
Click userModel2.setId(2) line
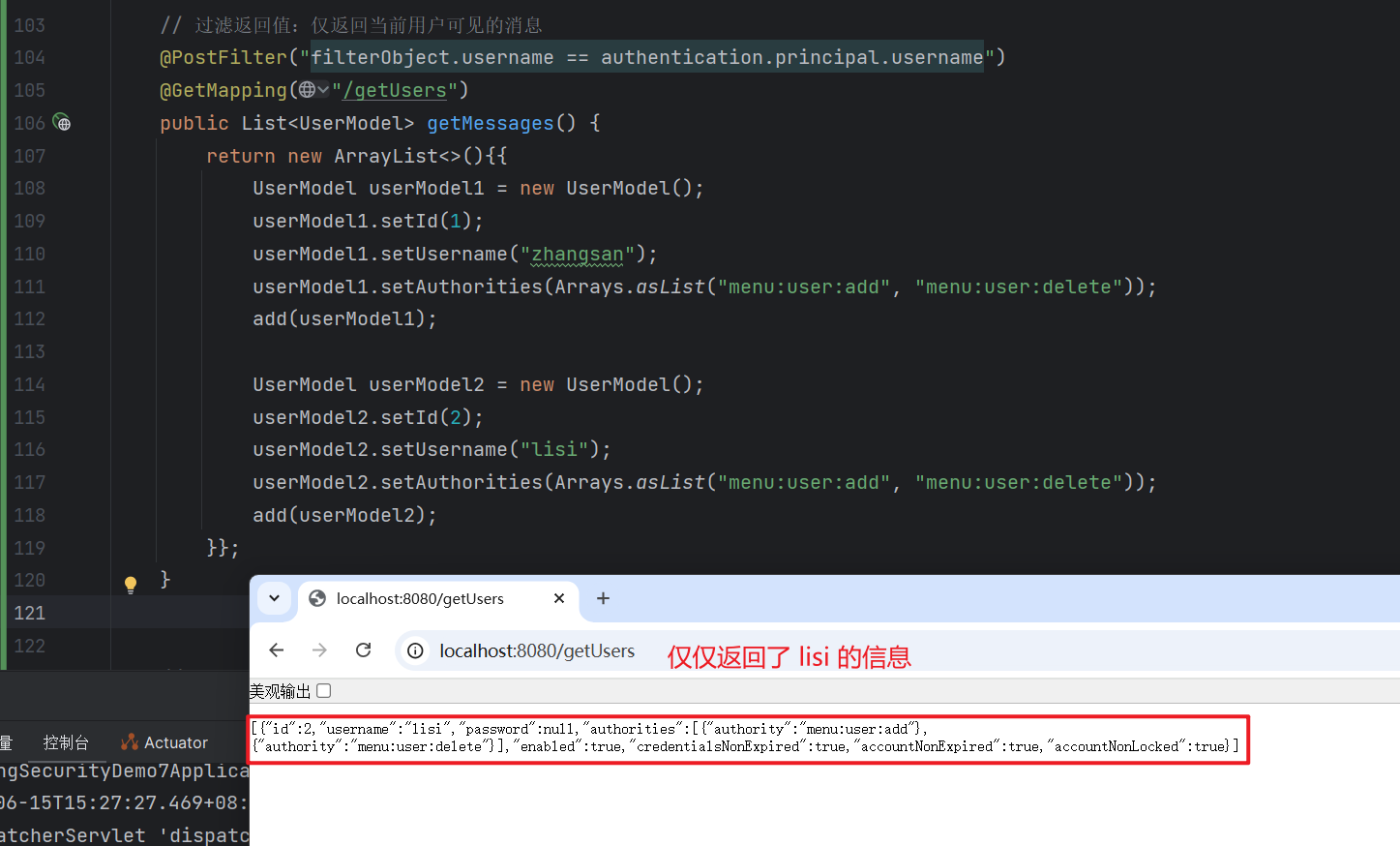pyautogui.click(x=368, y=417)
